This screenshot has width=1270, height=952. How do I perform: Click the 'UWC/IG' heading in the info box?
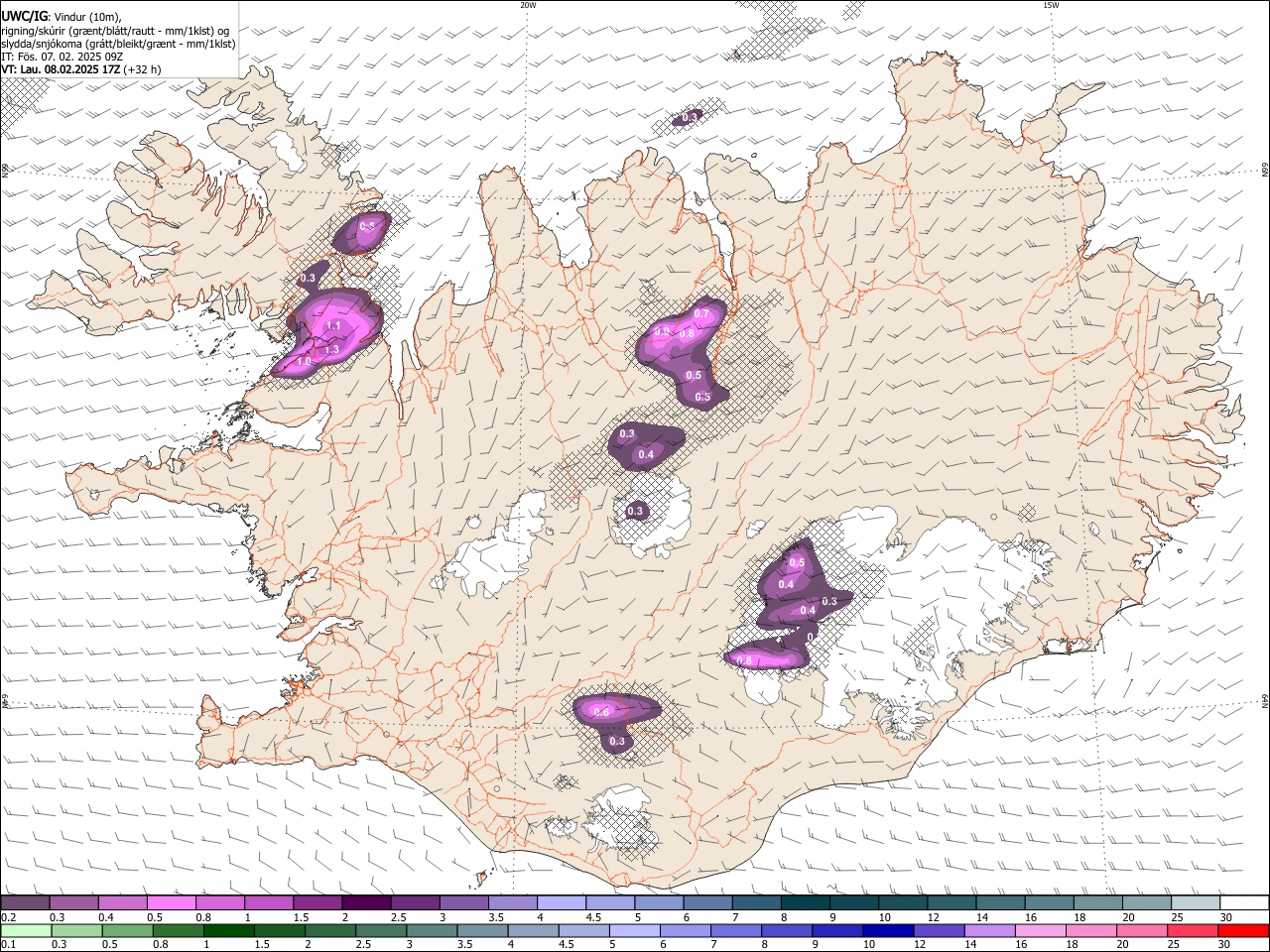point(23,15)
